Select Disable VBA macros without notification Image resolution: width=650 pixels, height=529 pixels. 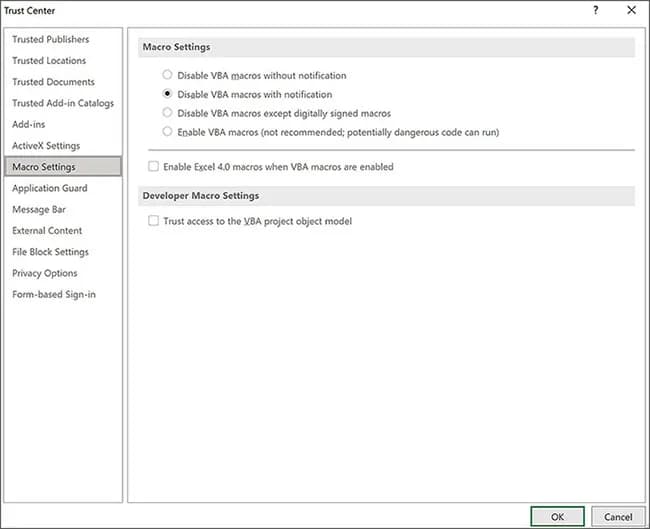pos(167,75)
